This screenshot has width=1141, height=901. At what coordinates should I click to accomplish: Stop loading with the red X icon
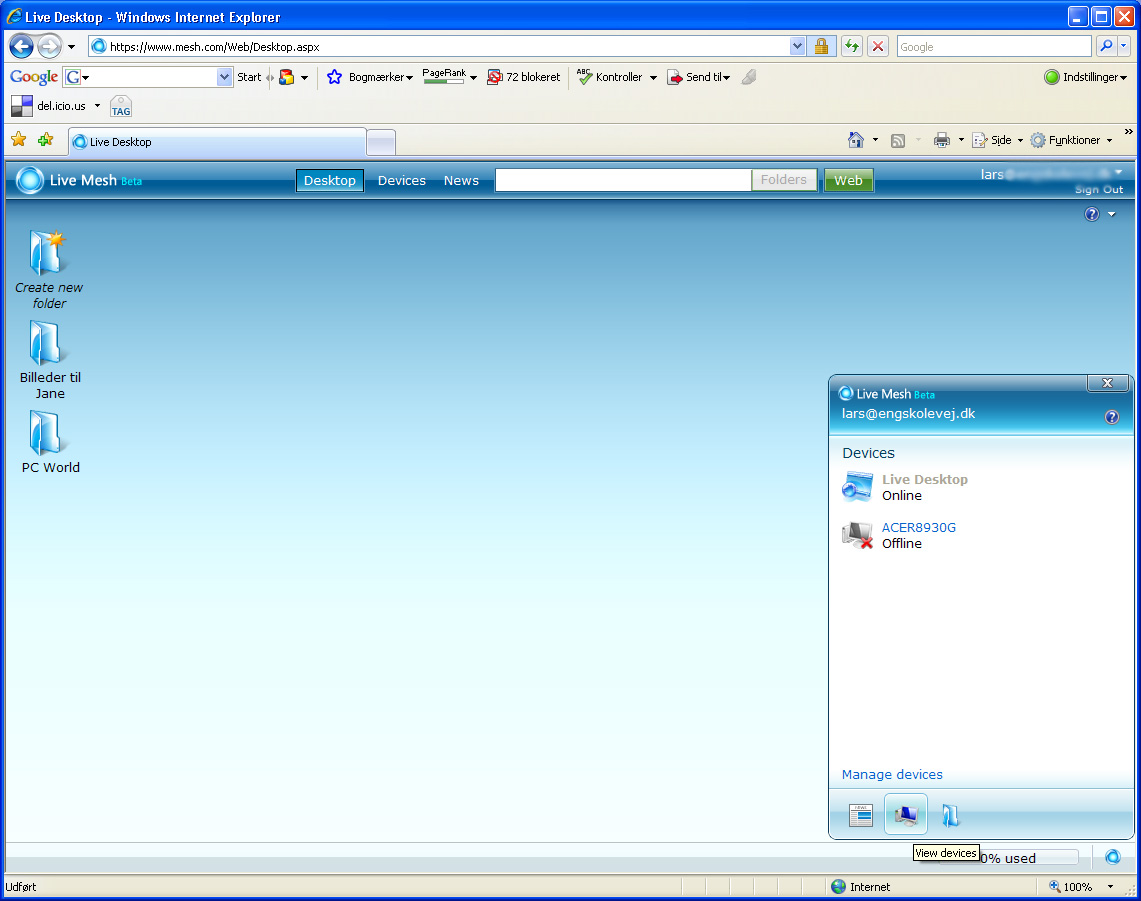[x=878, y=47]
